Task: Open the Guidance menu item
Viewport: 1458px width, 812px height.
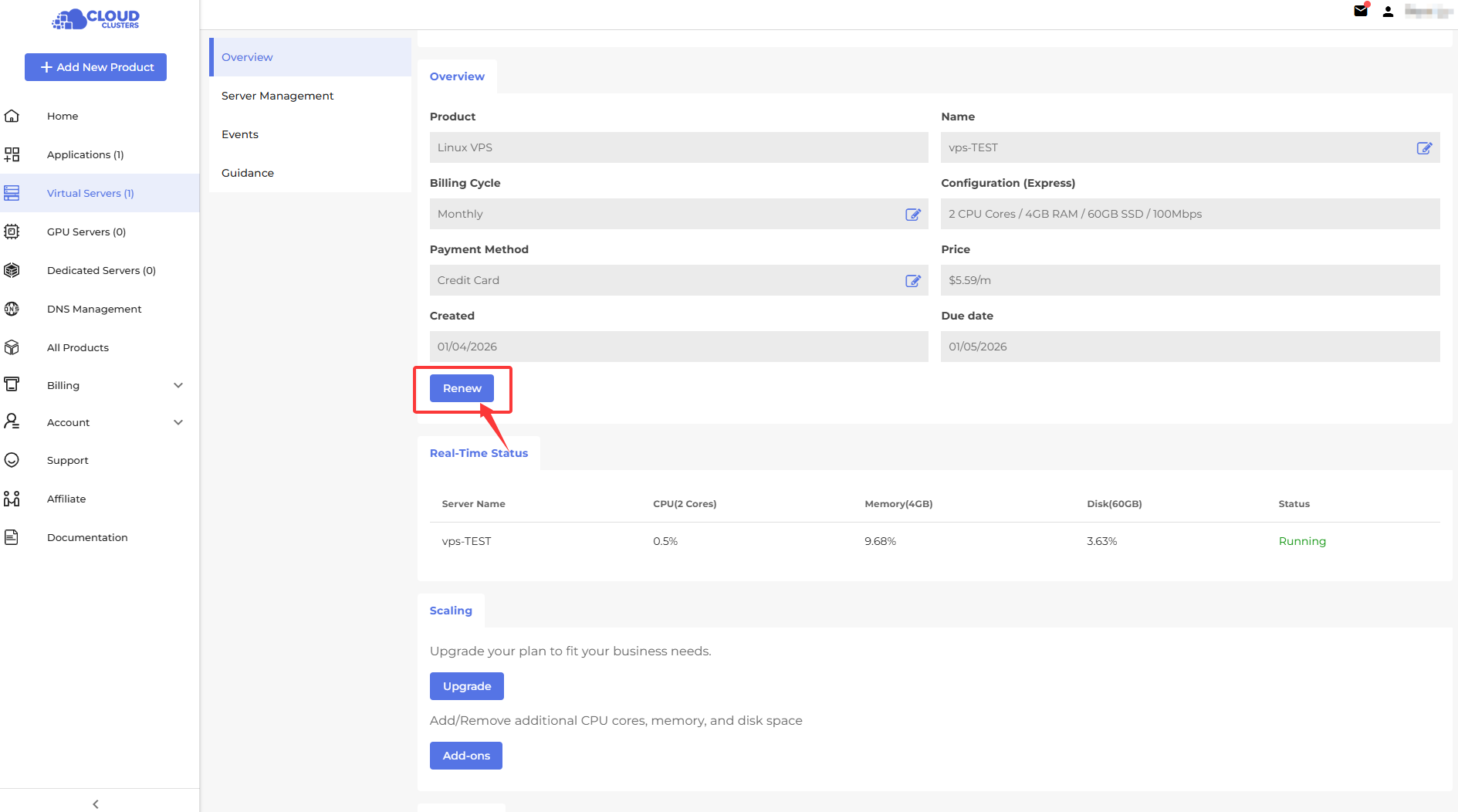Action: point(248,173)
